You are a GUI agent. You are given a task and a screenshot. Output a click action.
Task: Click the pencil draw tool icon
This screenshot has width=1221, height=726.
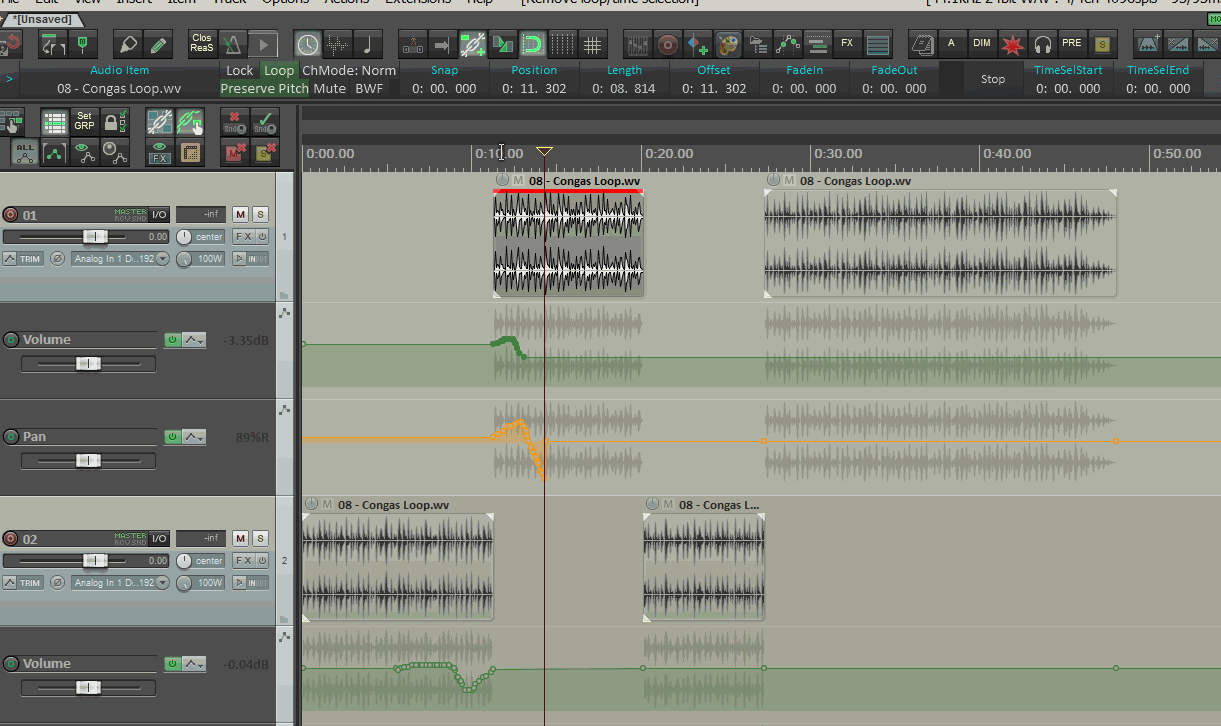click(158, 44)
